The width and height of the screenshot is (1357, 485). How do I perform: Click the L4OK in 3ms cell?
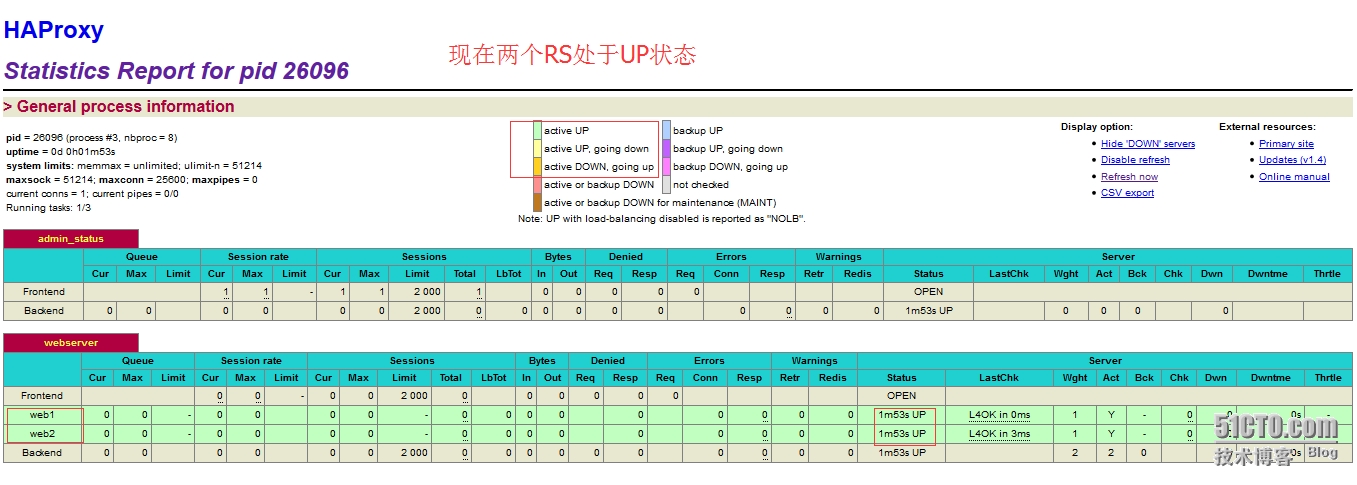[999, 434]
